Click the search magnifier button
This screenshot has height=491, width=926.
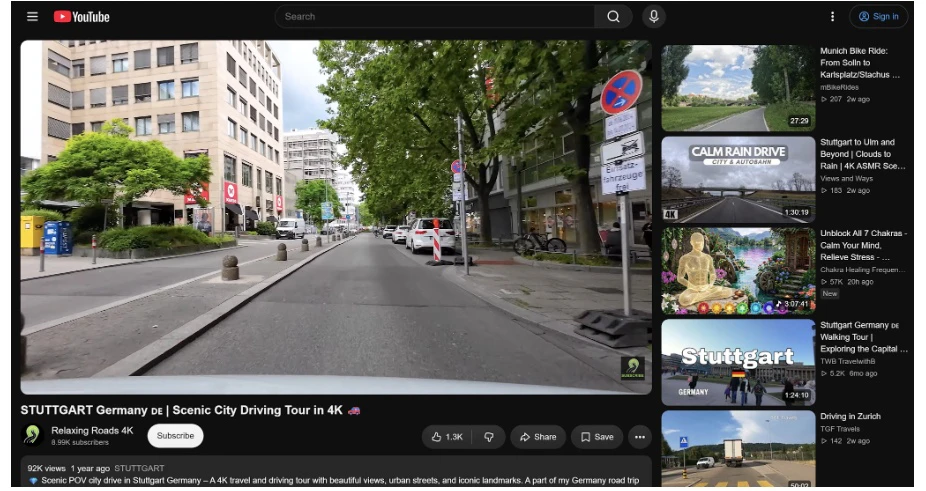click(614, 17)
